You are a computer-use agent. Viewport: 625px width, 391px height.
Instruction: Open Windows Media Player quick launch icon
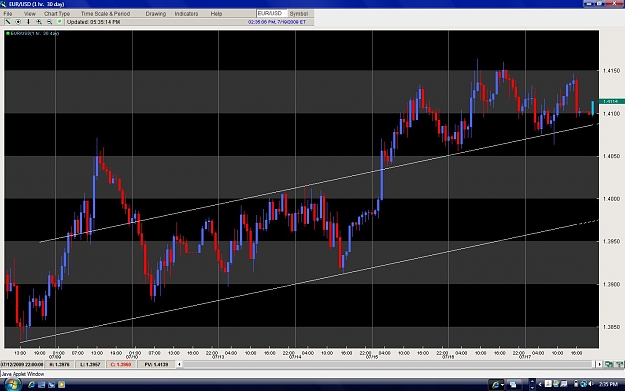tap(61, 385)
